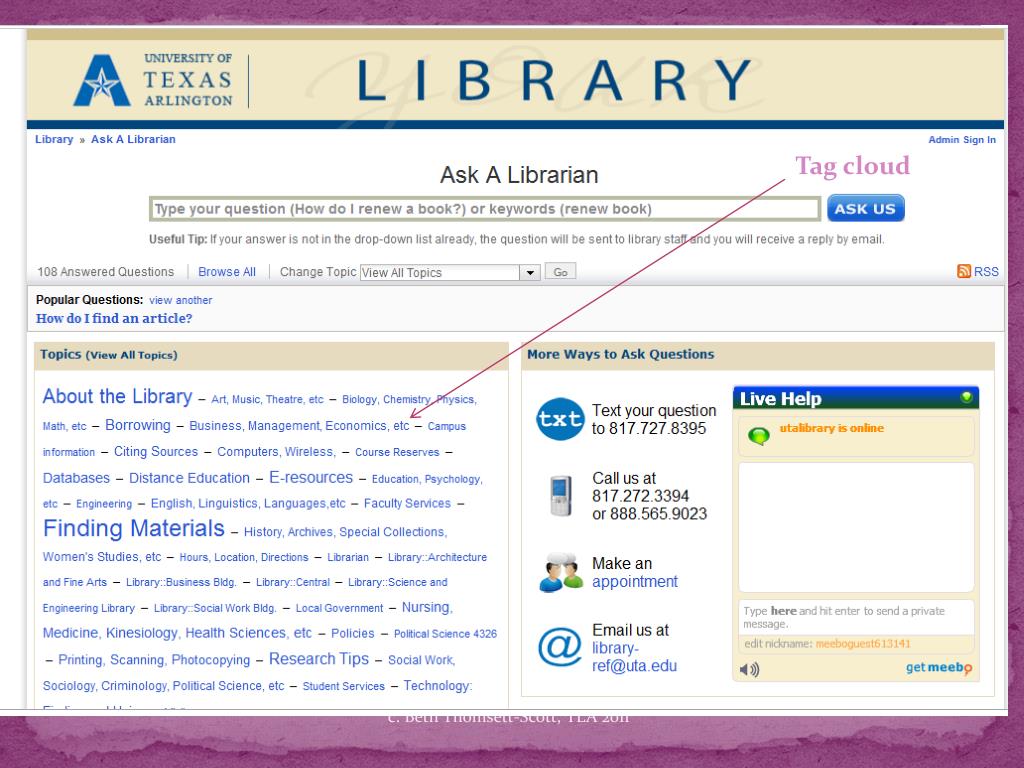Open Ask A Librarian breadcrumb
Viewport: 1024px width, 768px height.
[x=133, y=139]
